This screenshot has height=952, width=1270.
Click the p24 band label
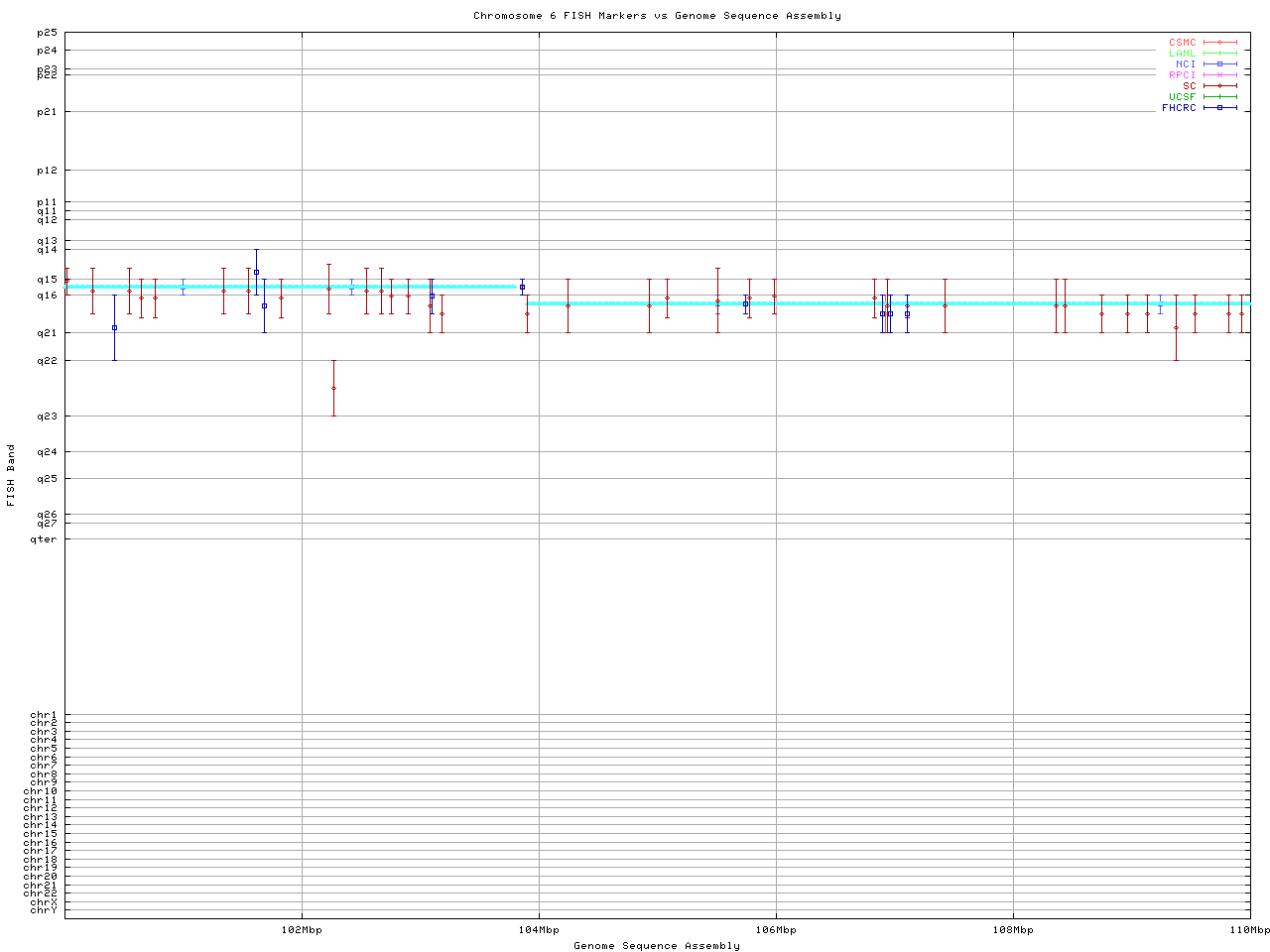point(48,51)
